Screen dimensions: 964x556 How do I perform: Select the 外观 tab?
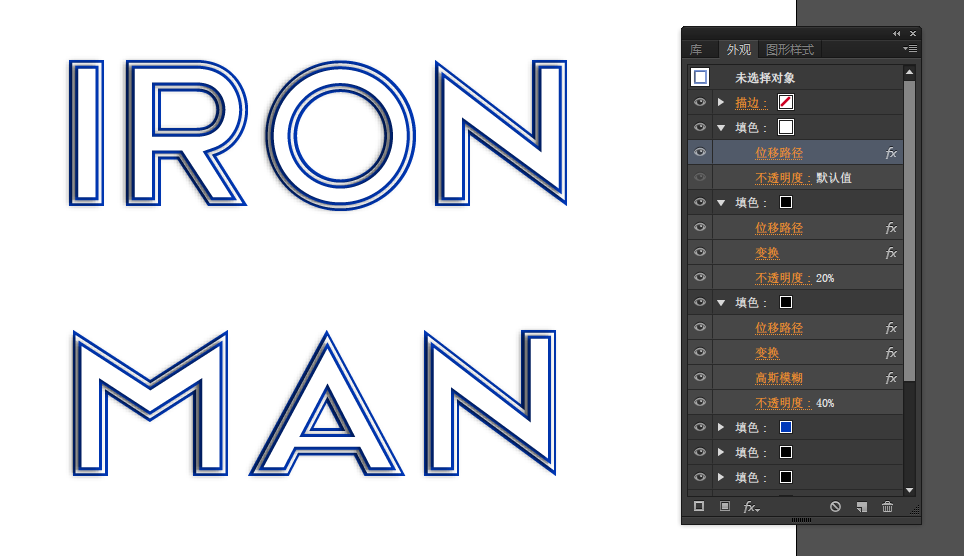tap(738, 49)
